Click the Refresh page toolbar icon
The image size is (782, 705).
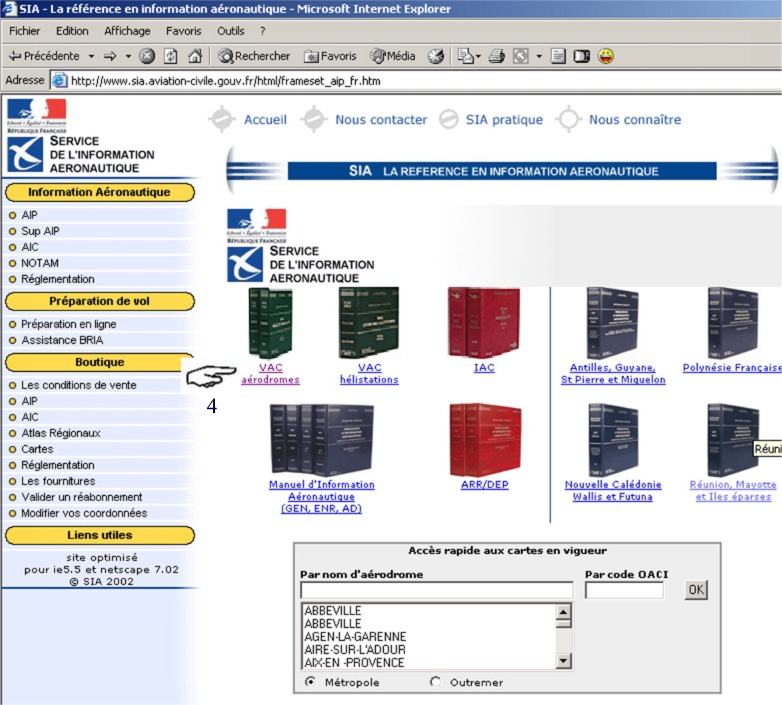171,56
